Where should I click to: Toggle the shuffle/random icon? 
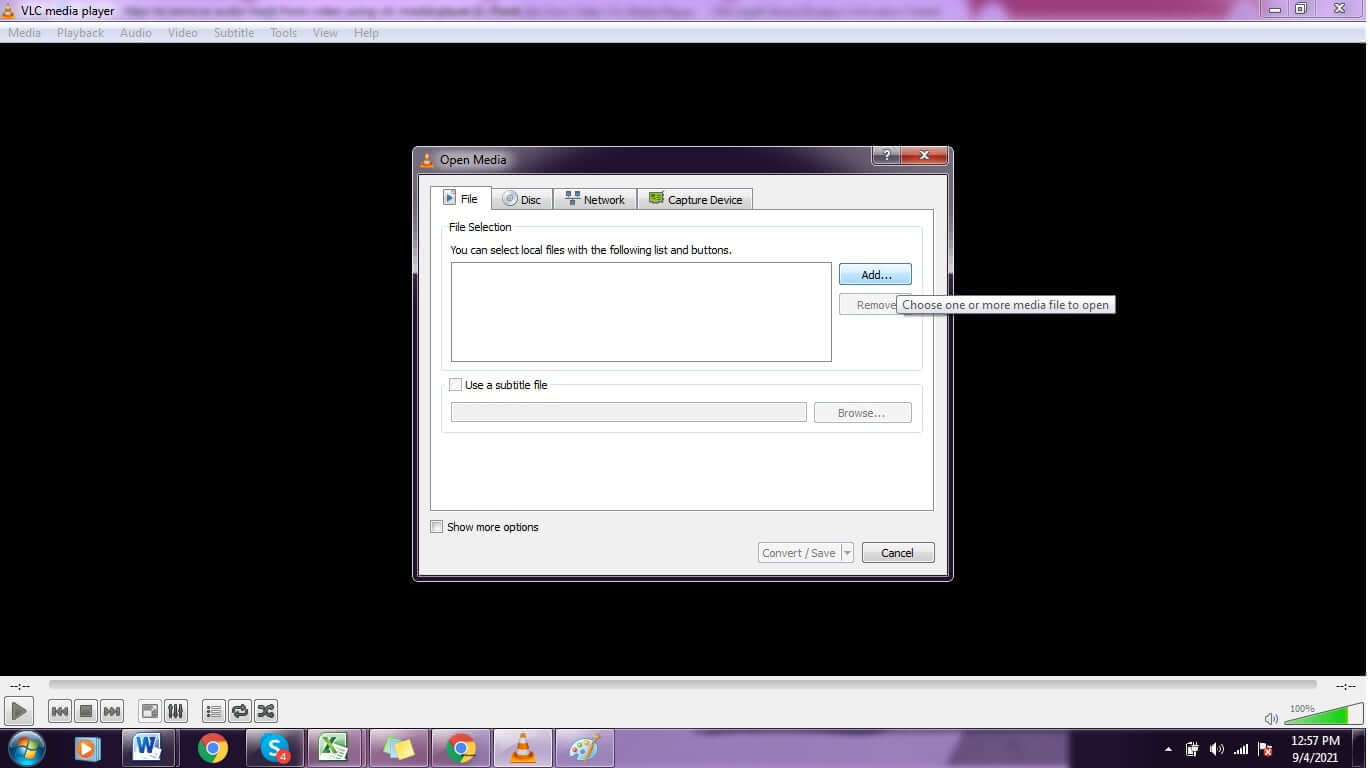click(265, 711)
